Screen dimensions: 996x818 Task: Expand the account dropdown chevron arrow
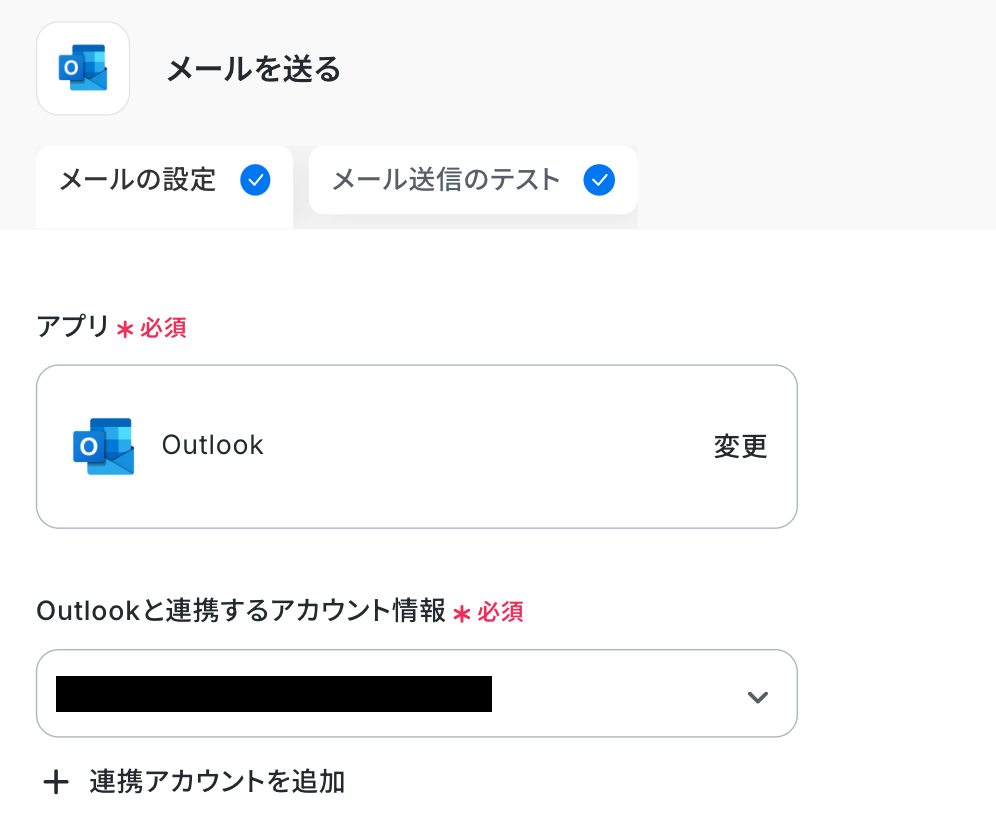[757, 697]
